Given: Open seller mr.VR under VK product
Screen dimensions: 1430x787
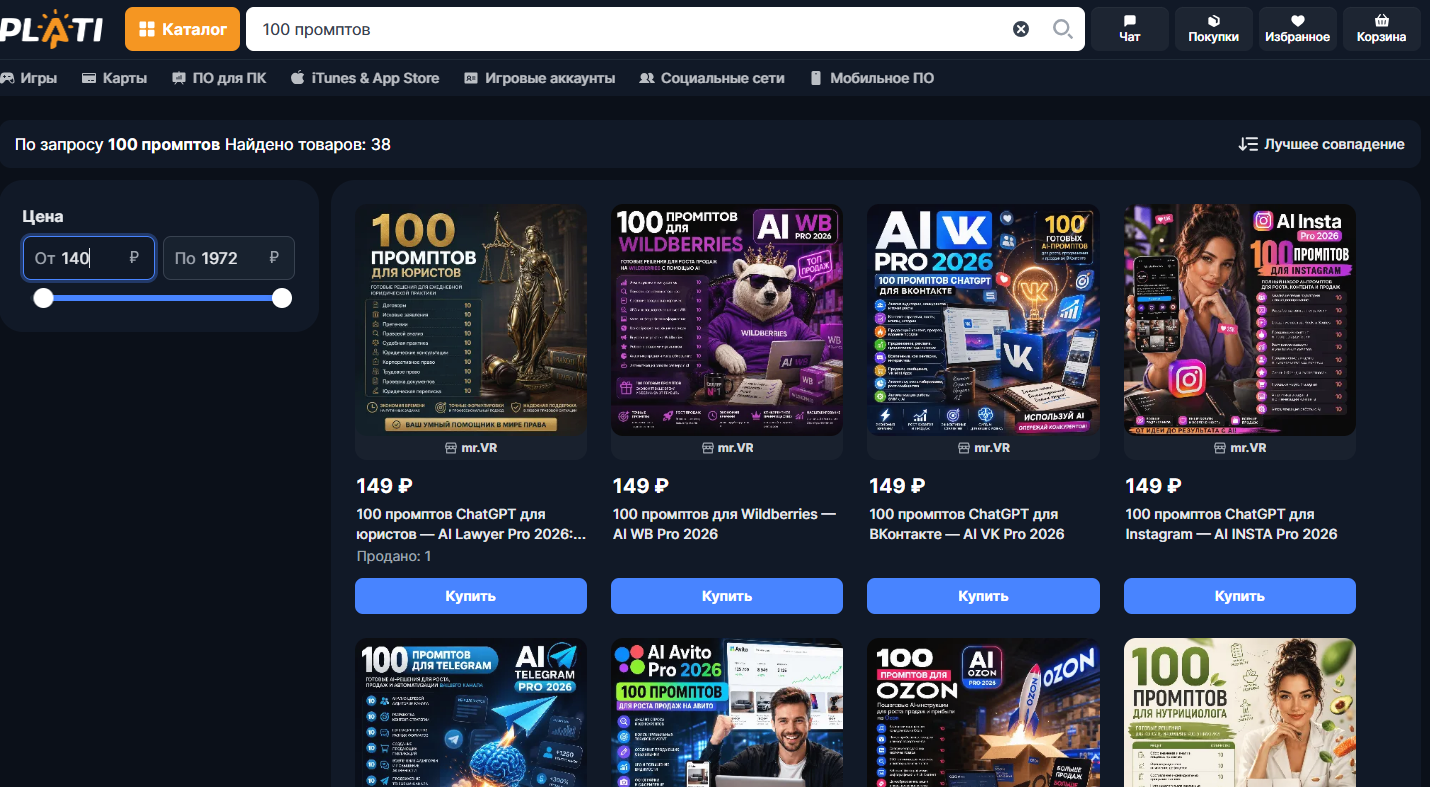Looking at the screenshot, I should (983, 448).
